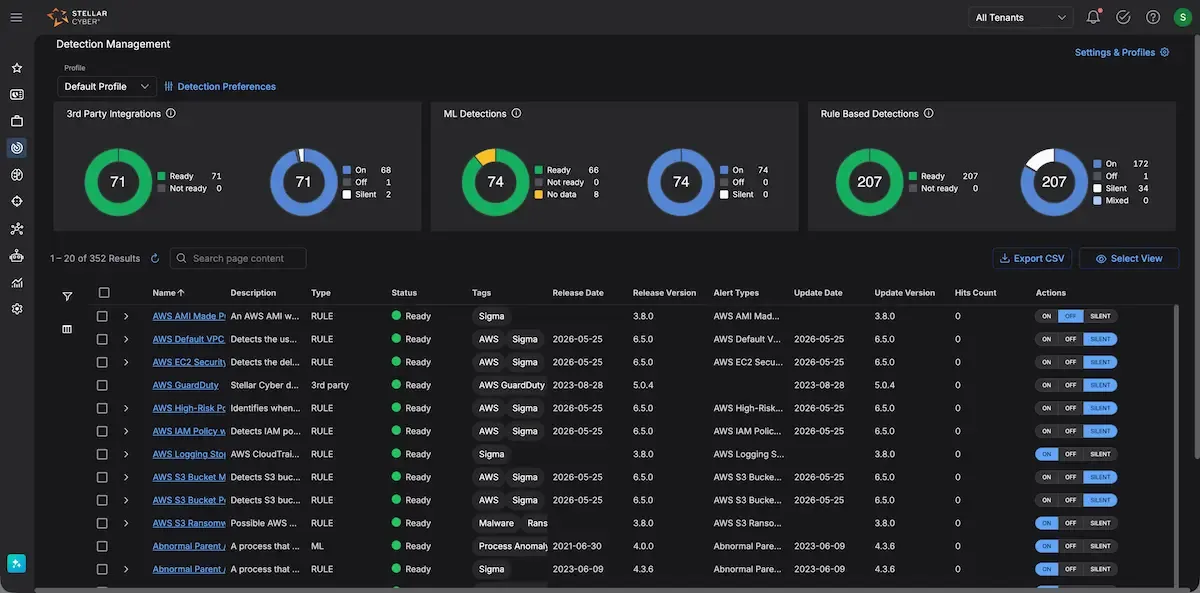Open the AWS Logging Stop detection link
Image resolution: width=1200 pixels, height=593 pixels.
point(189,454)
